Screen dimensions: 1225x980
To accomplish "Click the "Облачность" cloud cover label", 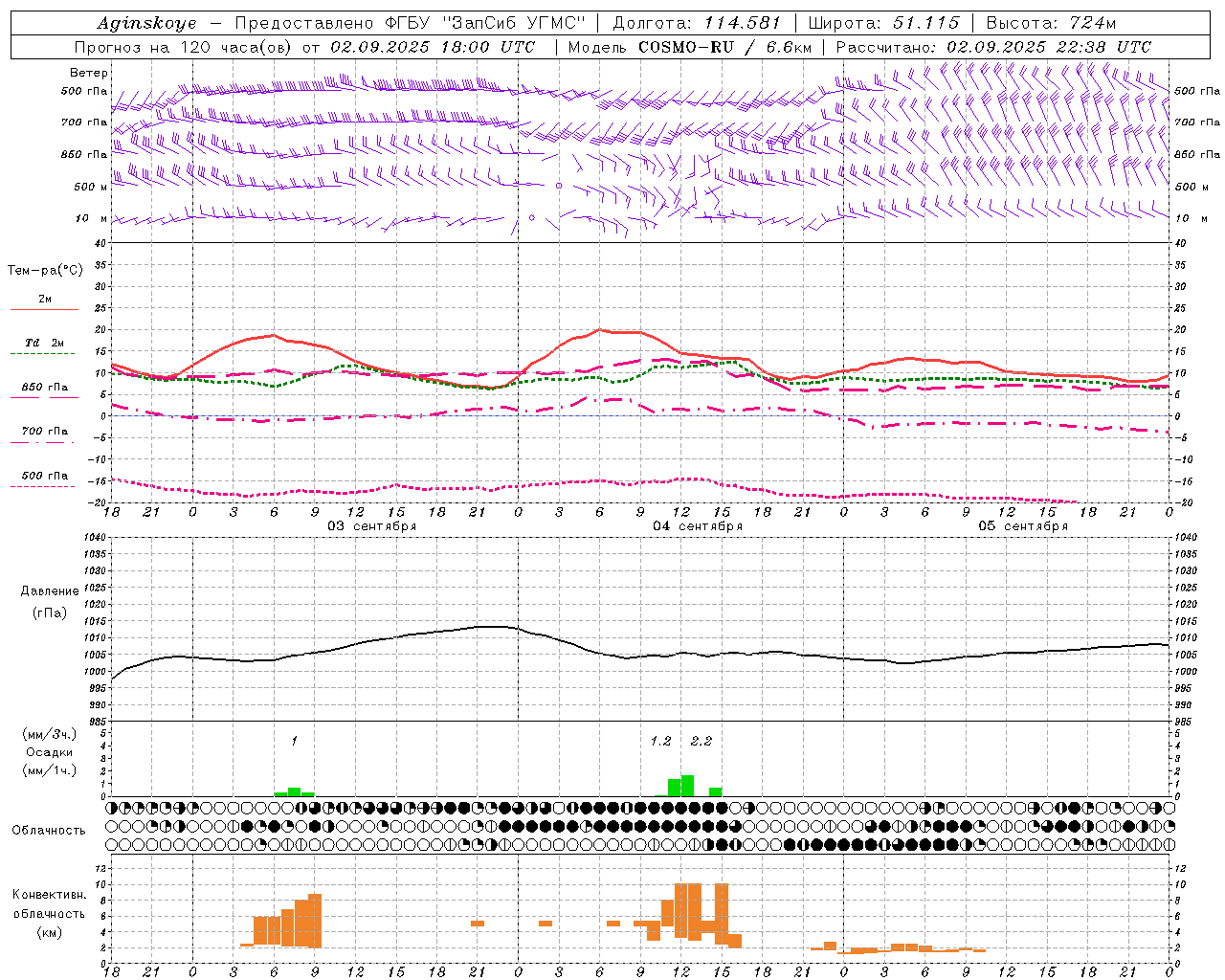I will [49, 831].
